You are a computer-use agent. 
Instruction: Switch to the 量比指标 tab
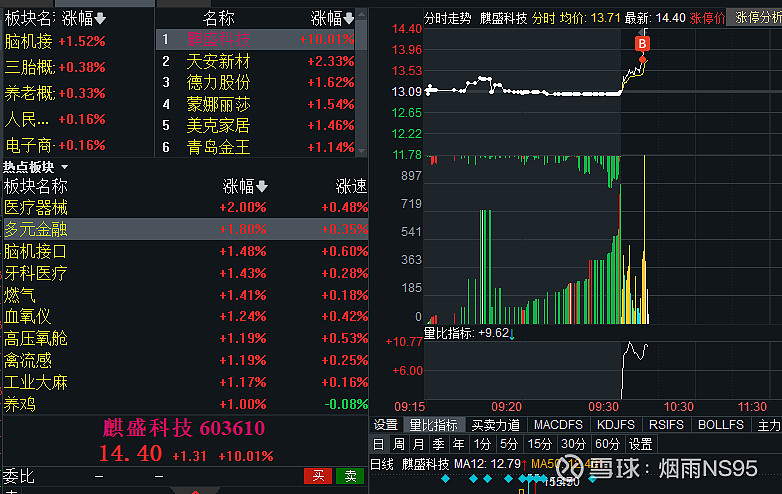click(x=433, y=425)
